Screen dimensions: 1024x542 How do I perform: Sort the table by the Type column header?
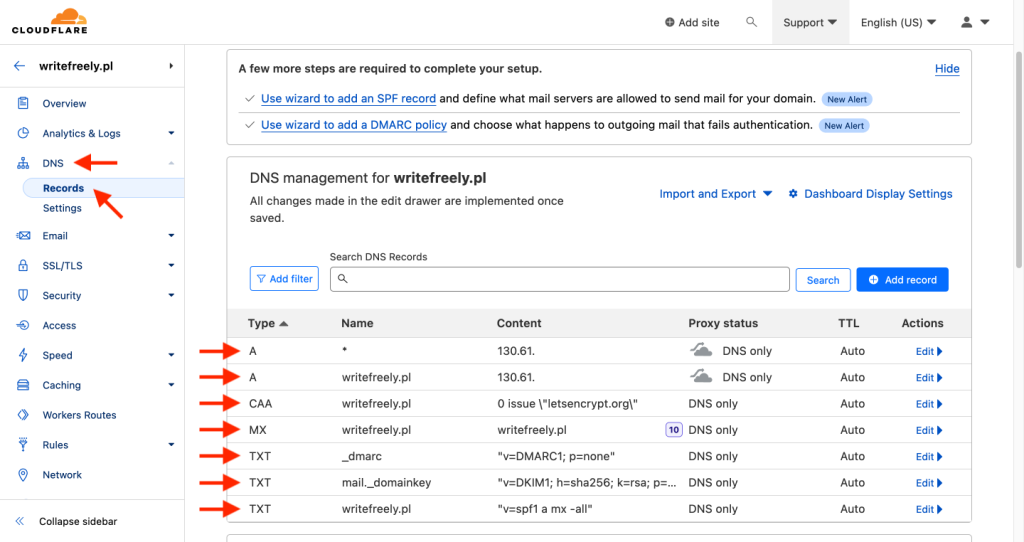coord(267,323)
